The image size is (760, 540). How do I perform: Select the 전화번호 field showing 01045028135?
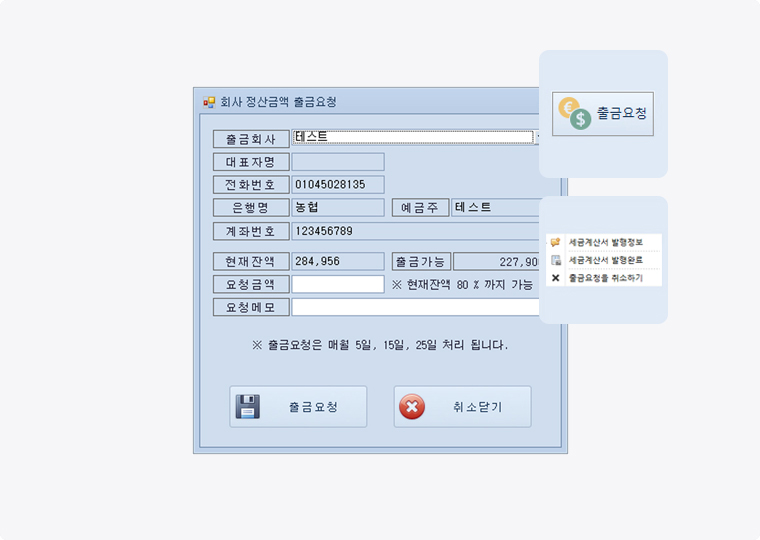[x=337, y=185]
